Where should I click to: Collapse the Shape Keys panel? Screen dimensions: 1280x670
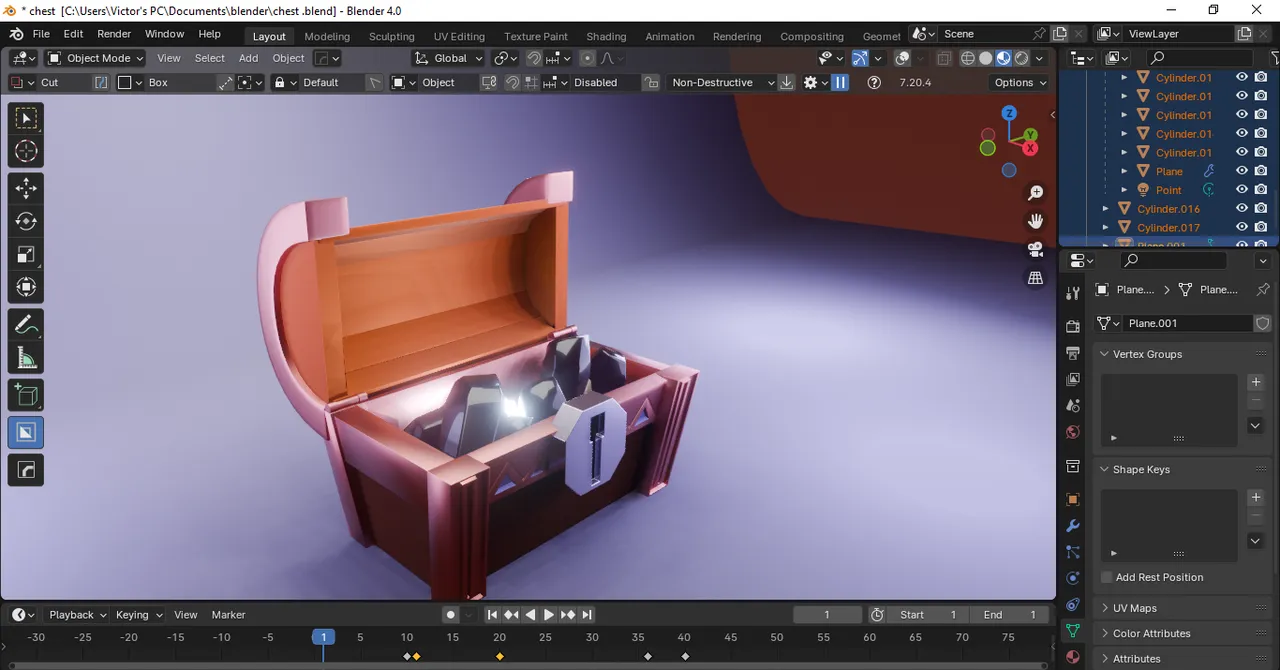click(x=1105, y=469)
